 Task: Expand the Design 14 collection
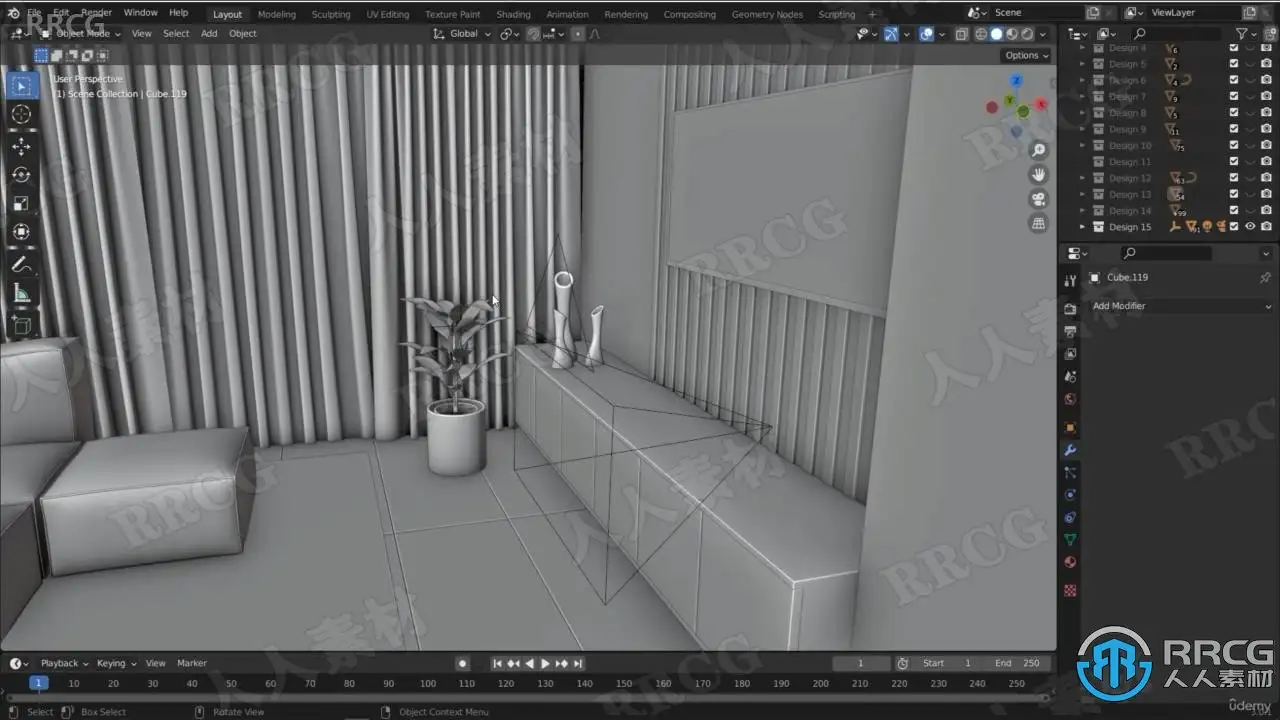tap(1083, 211)
